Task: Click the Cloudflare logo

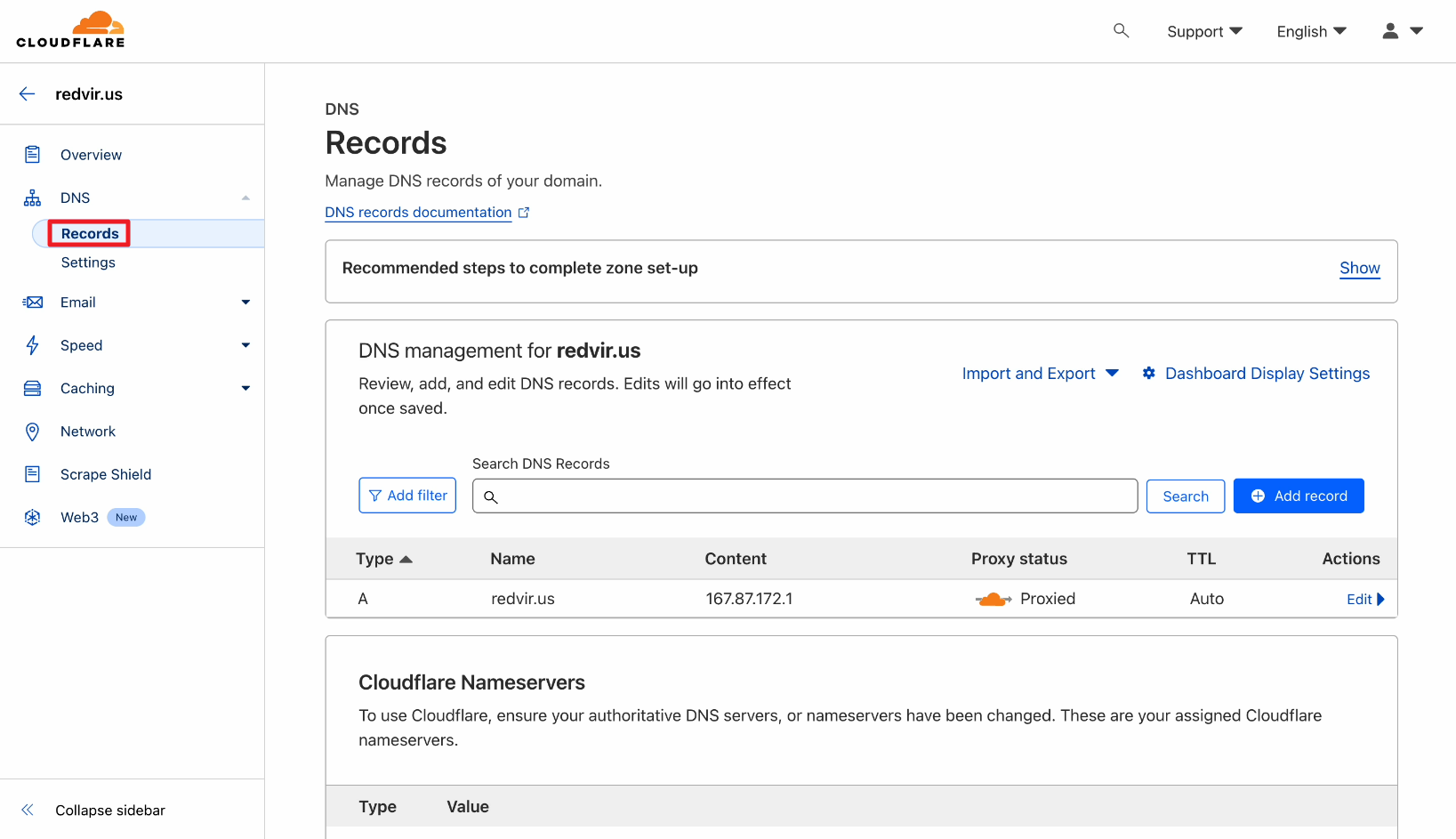Action: [70, 30]
